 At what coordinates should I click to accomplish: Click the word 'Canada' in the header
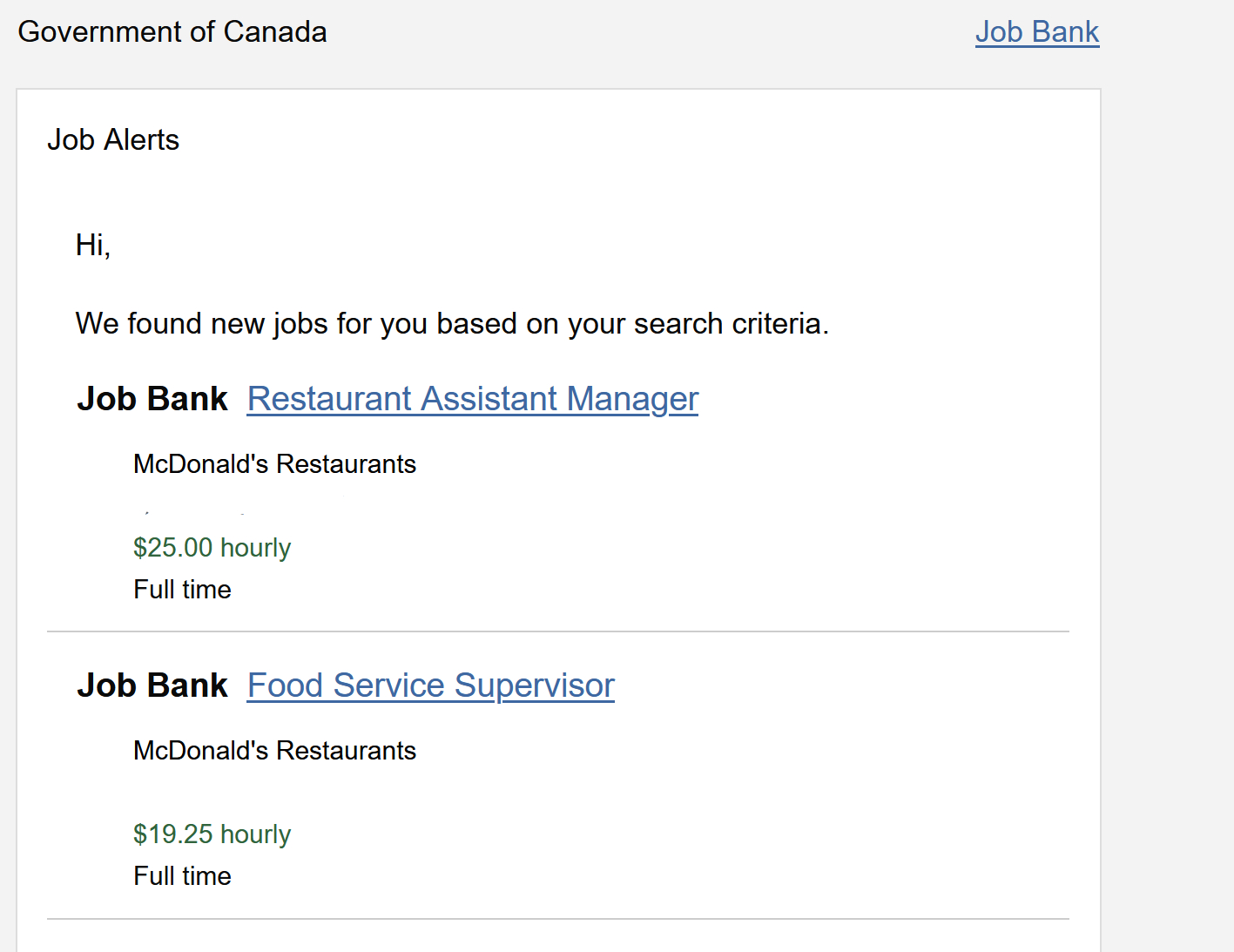pyautogui.click(x=275, y=32)
